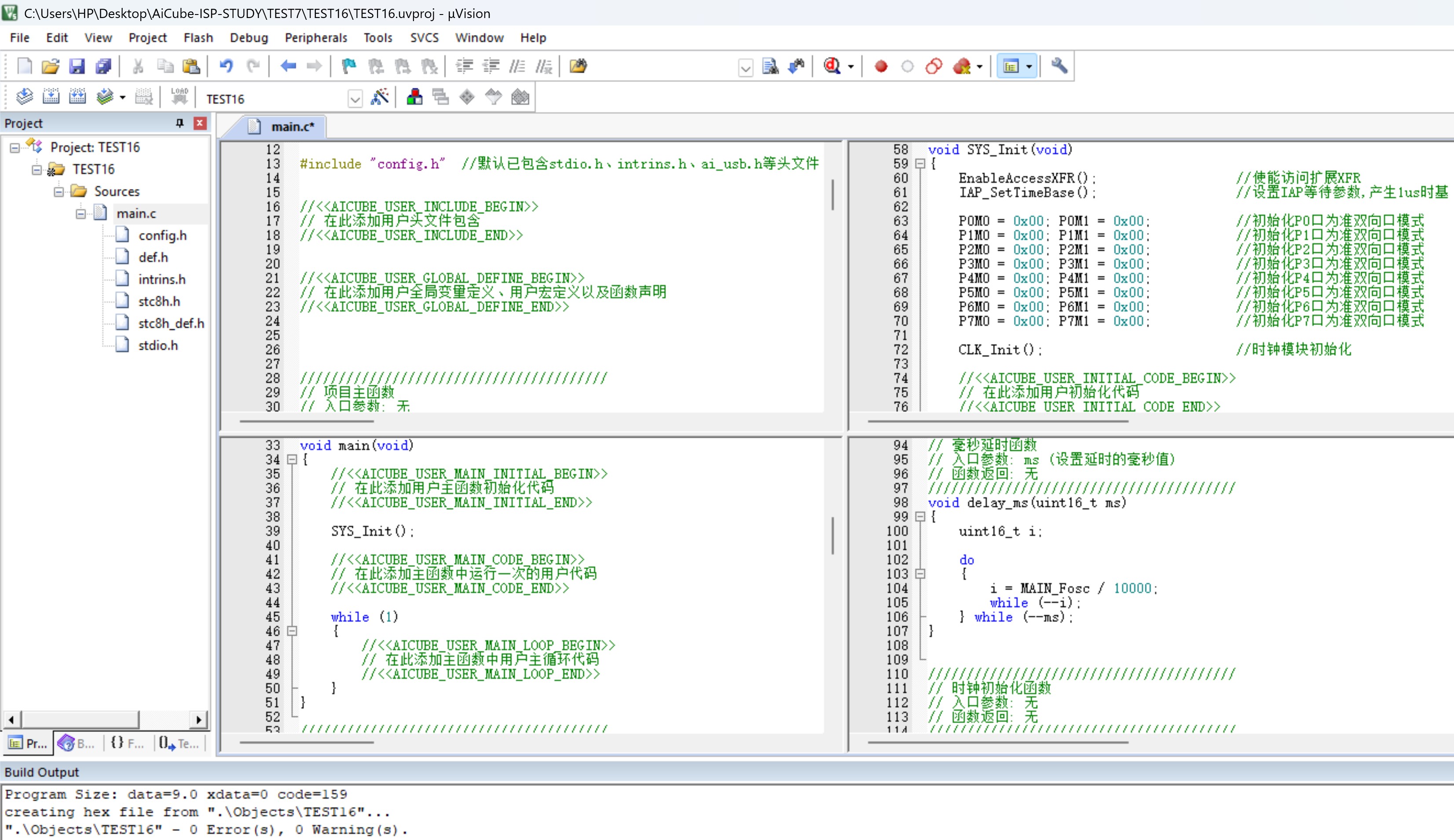The image size is (1454, 840).
Task: Open a file using the Open icon
Action: 51,66
